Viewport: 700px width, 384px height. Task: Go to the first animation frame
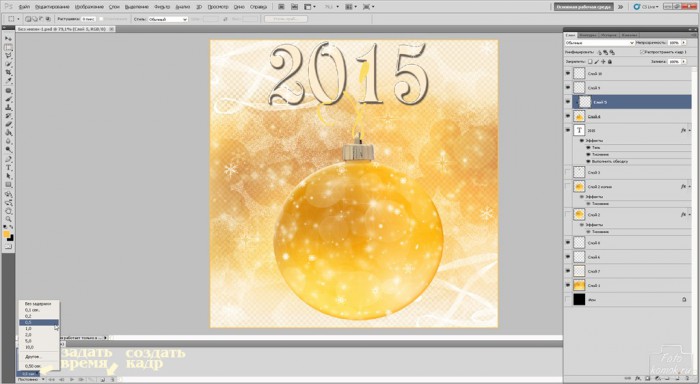coord(52,380)
